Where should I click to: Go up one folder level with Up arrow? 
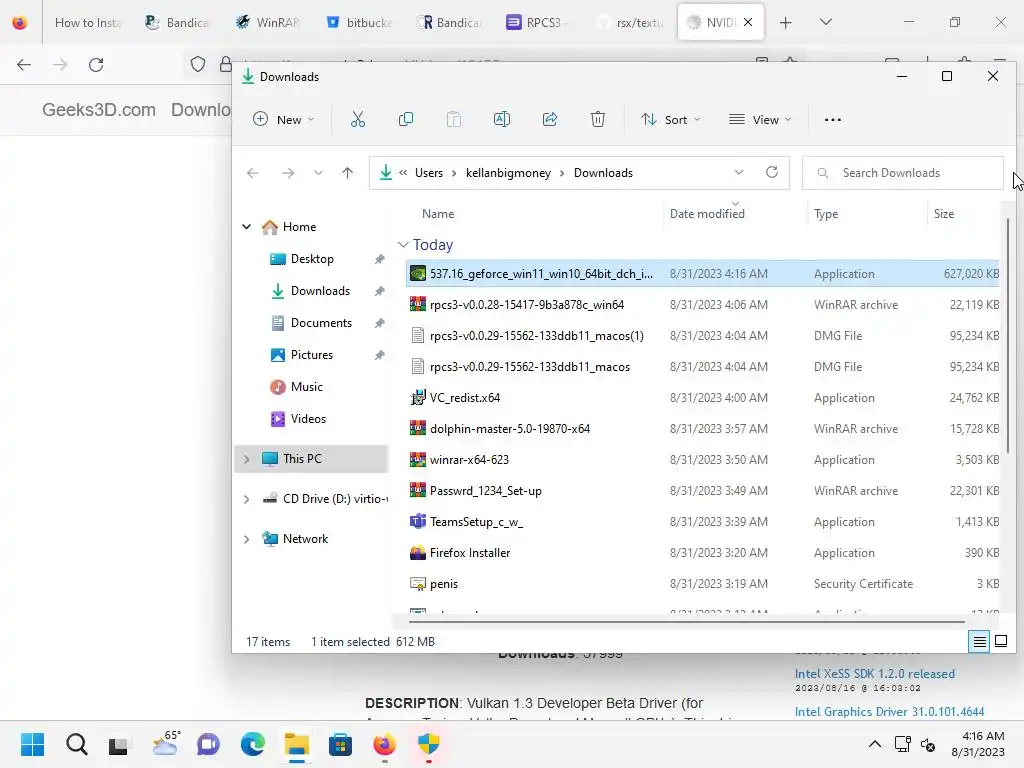347,173
